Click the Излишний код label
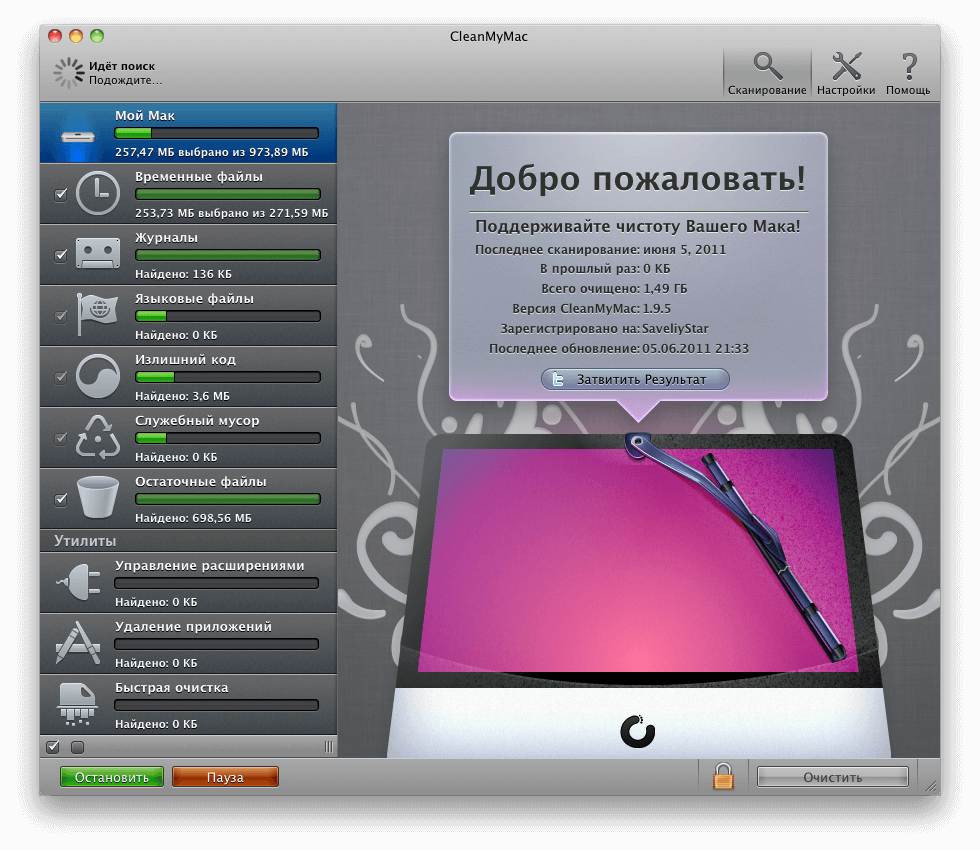Viewport: 980px width, 850px height. 185,360
